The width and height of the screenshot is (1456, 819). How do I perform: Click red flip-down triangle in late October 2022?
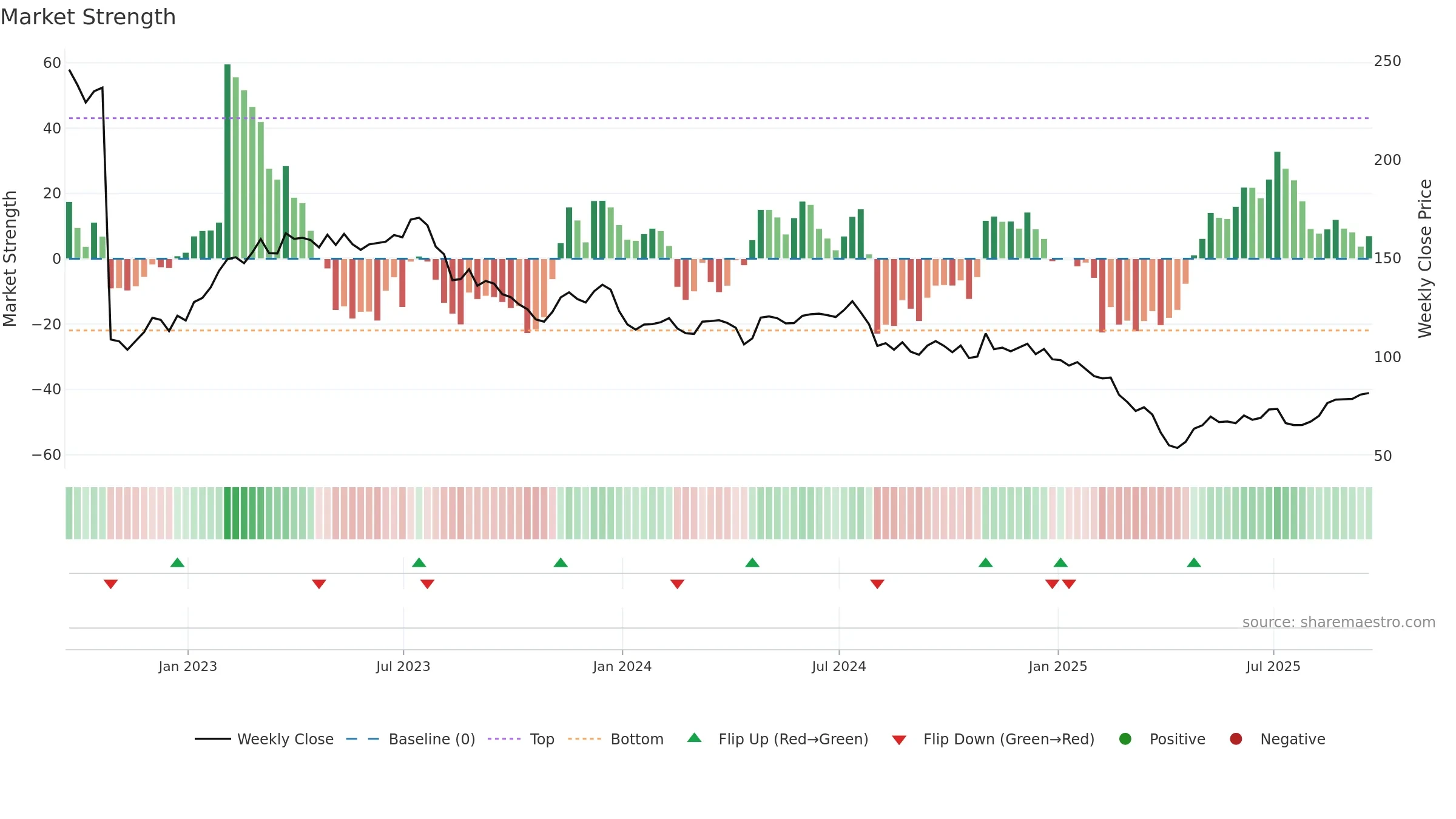pos(110,584)
